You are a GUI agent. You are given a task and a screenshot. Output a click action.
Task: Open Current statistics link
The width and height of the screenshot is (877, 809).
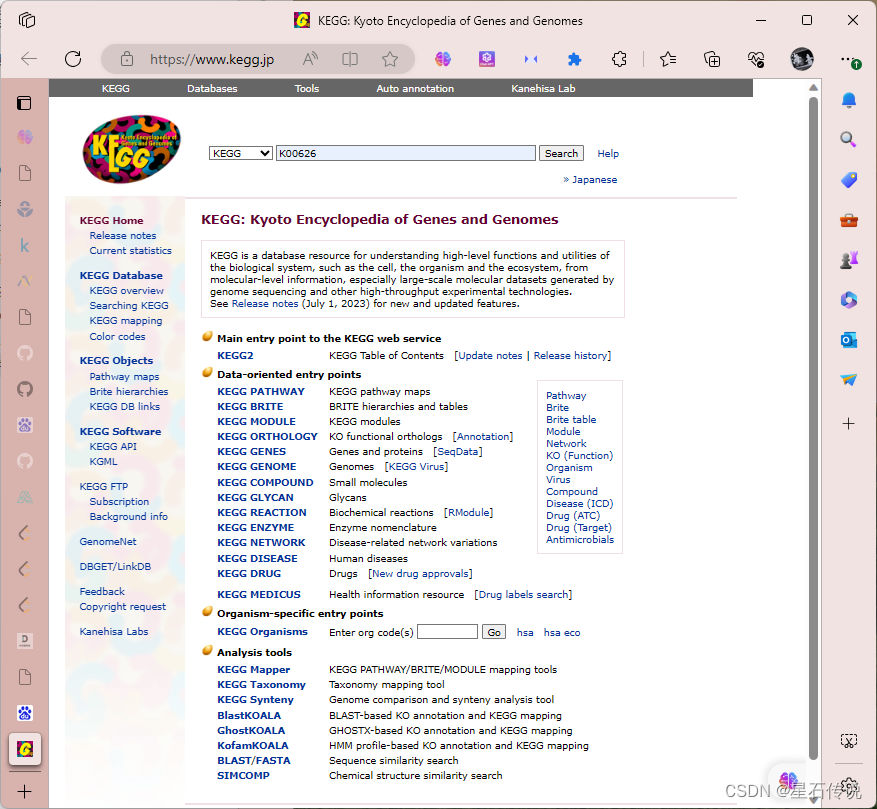click(130, 251)
